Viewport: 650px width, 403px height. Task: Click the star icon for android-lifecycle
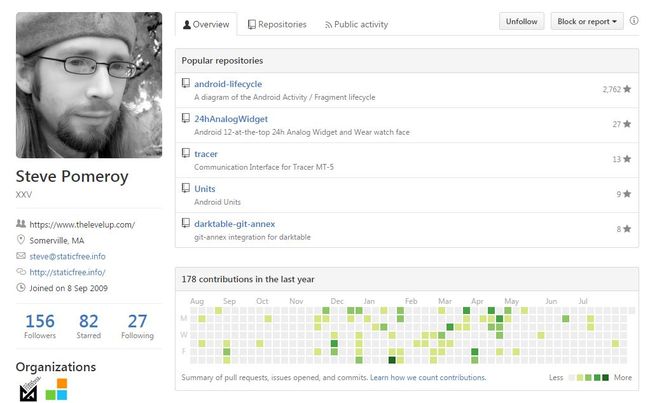pos(627,89)
